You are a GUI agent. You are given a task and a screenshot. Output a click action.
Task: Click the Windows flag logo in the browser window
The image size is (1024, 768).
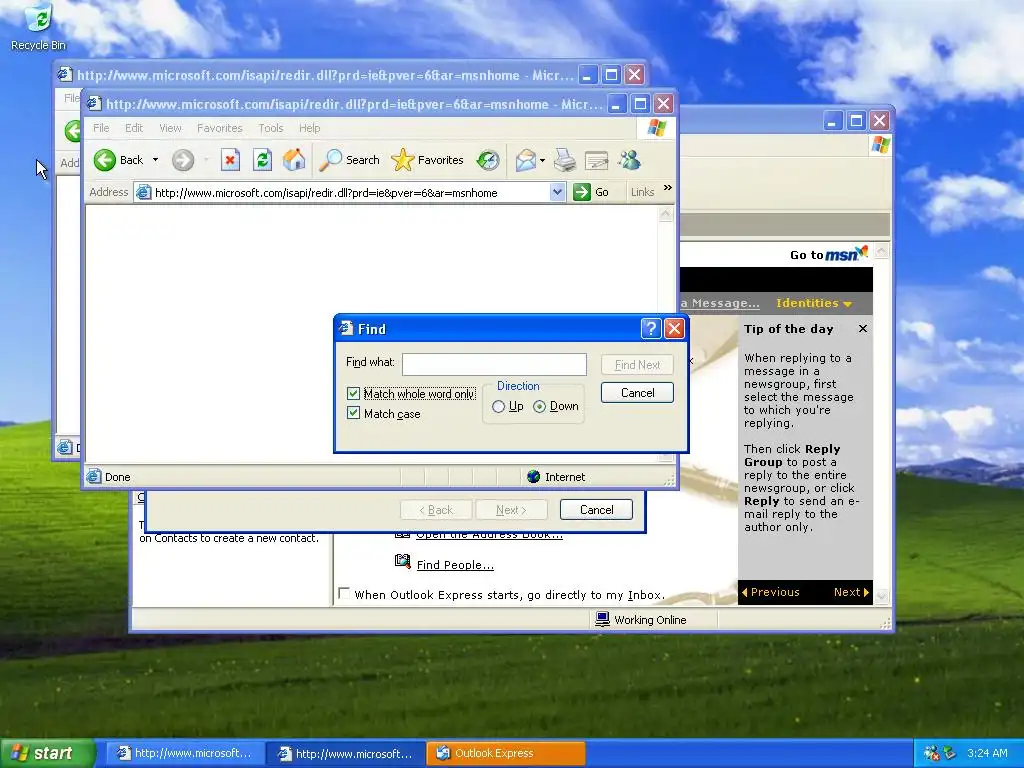point(656,127)
